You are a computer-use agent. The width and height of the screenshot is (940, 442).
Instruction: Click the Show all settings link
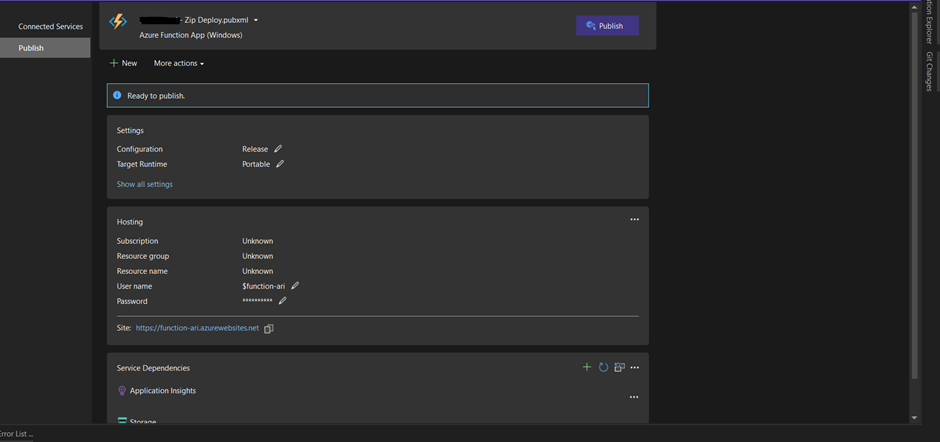point(144,184)
